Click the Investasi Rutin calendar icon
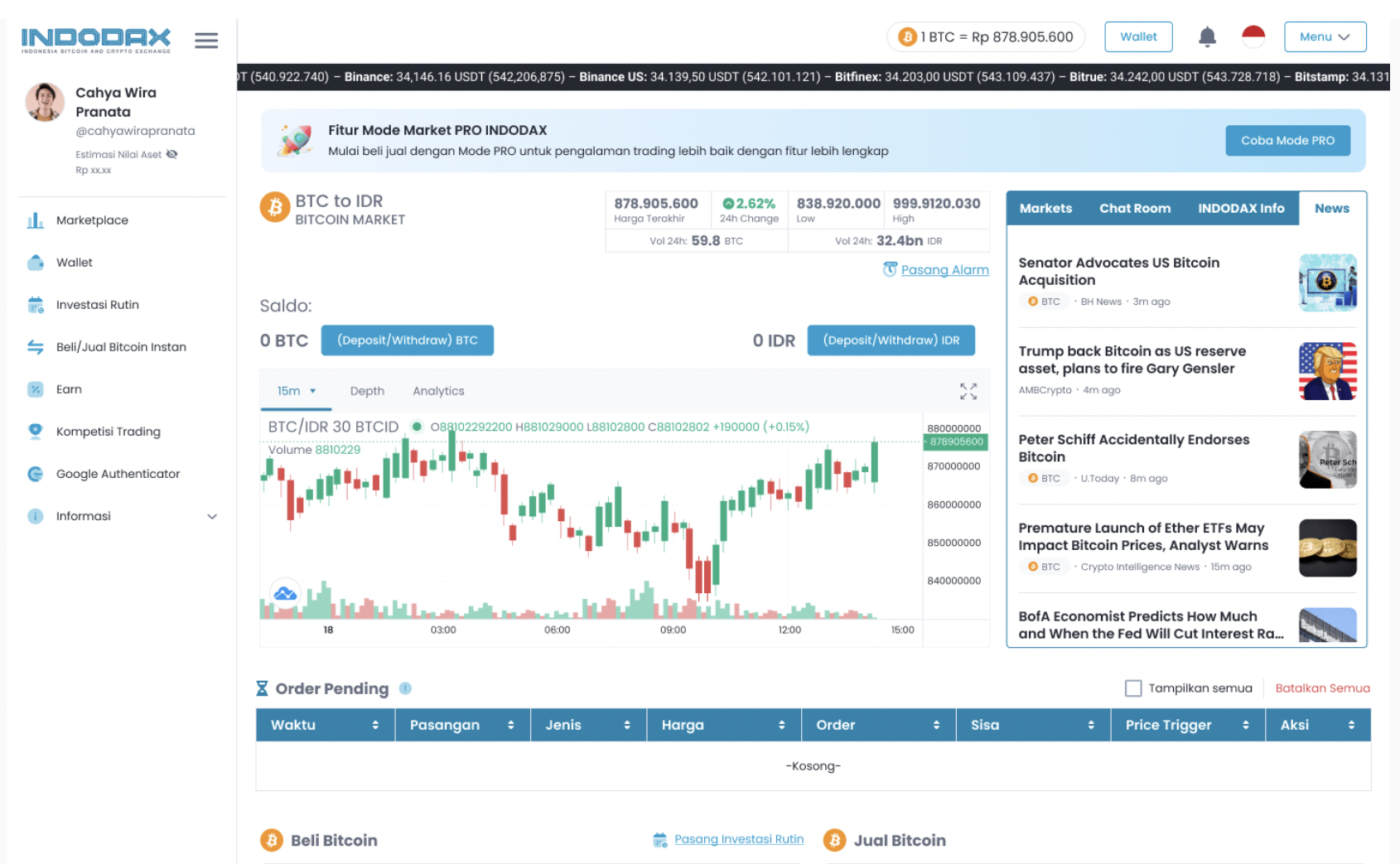Image resolution: width=1400 pixels, height=864 pixels. pos(35,305)
